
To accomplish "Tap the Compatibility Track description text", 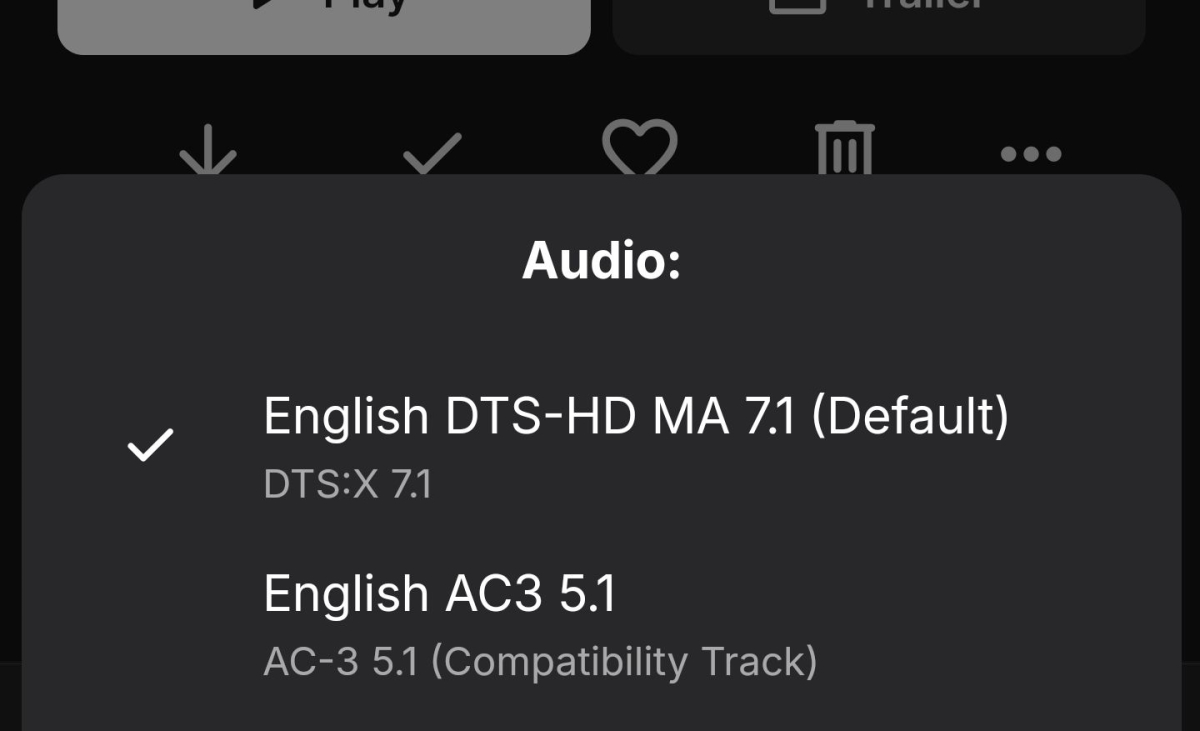I will [x=624, y=662].
